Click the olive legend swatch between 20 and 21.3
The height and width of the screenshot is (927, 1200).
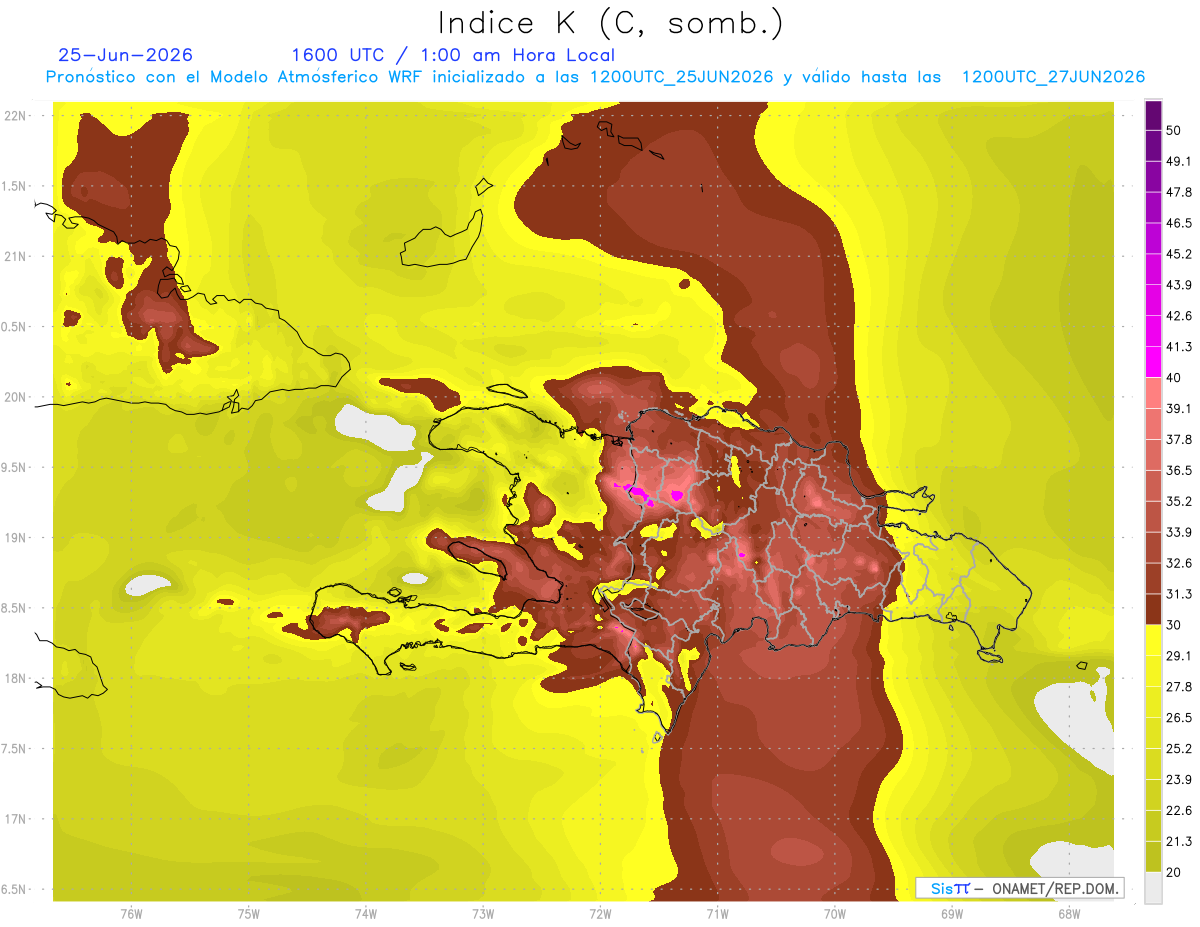tap(1153, 856)
